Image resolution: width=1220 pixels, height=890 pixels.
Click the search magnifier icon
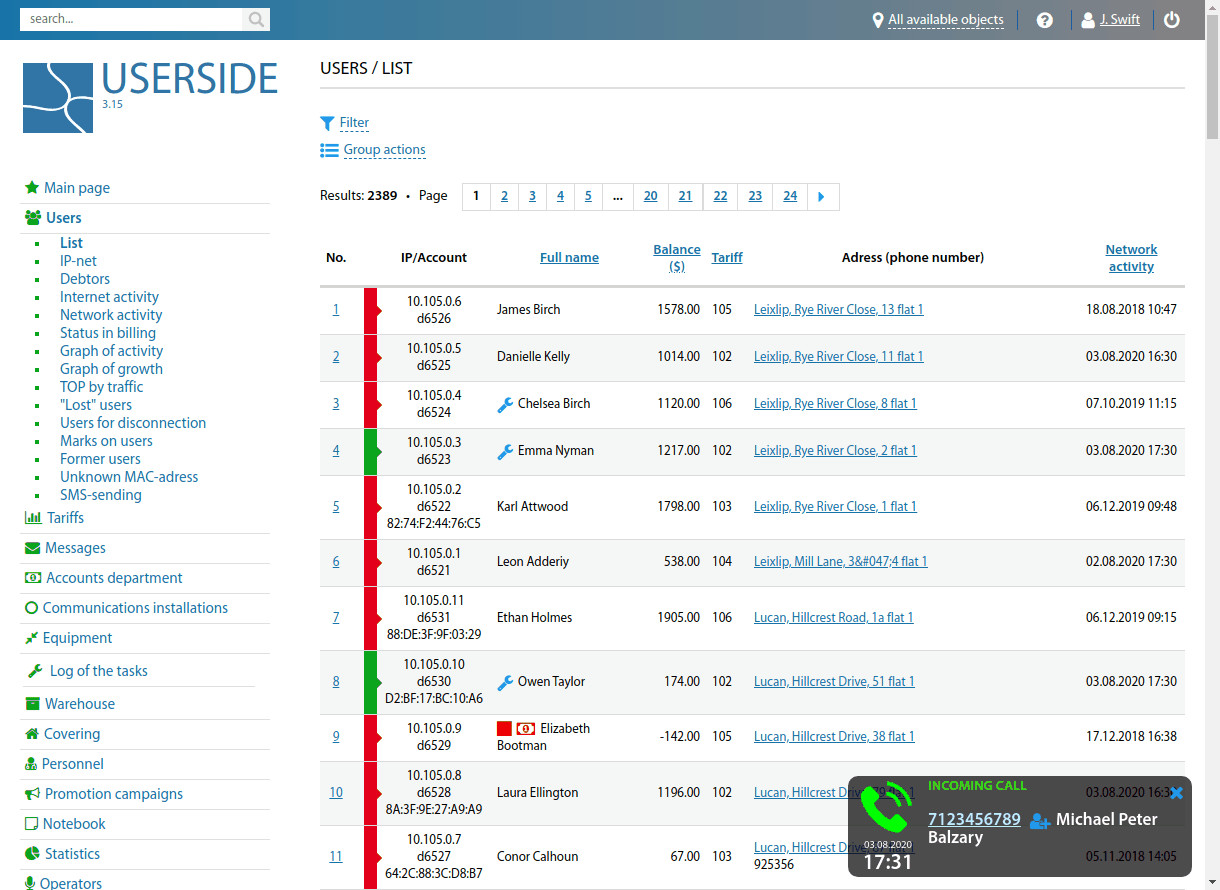256,19
